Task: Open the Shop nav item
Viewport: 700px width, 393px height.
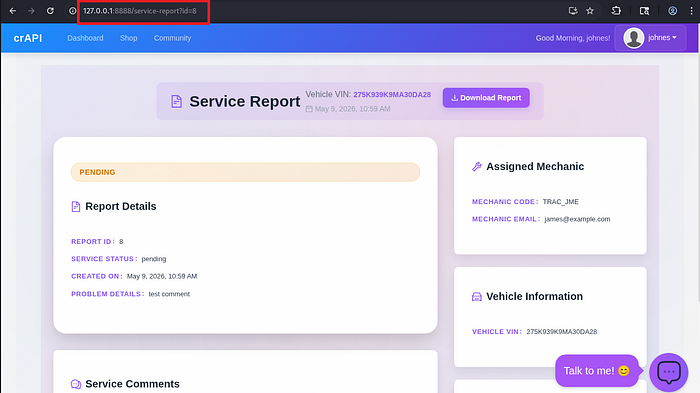Action: (x=129, y=38)
